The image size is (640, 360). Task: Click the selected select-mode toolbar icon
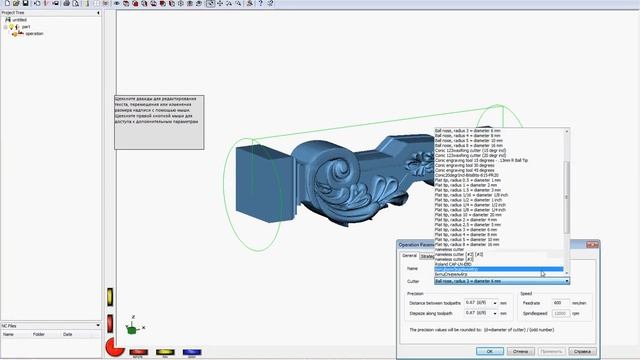tap(210, 4)
